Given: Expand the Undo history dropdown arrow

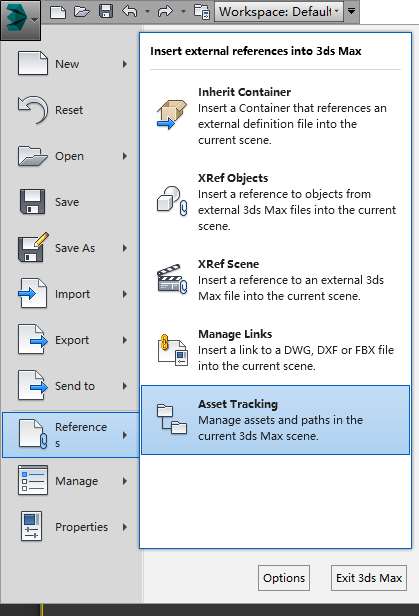Looking at the screenshot, I should coord(147,11).
